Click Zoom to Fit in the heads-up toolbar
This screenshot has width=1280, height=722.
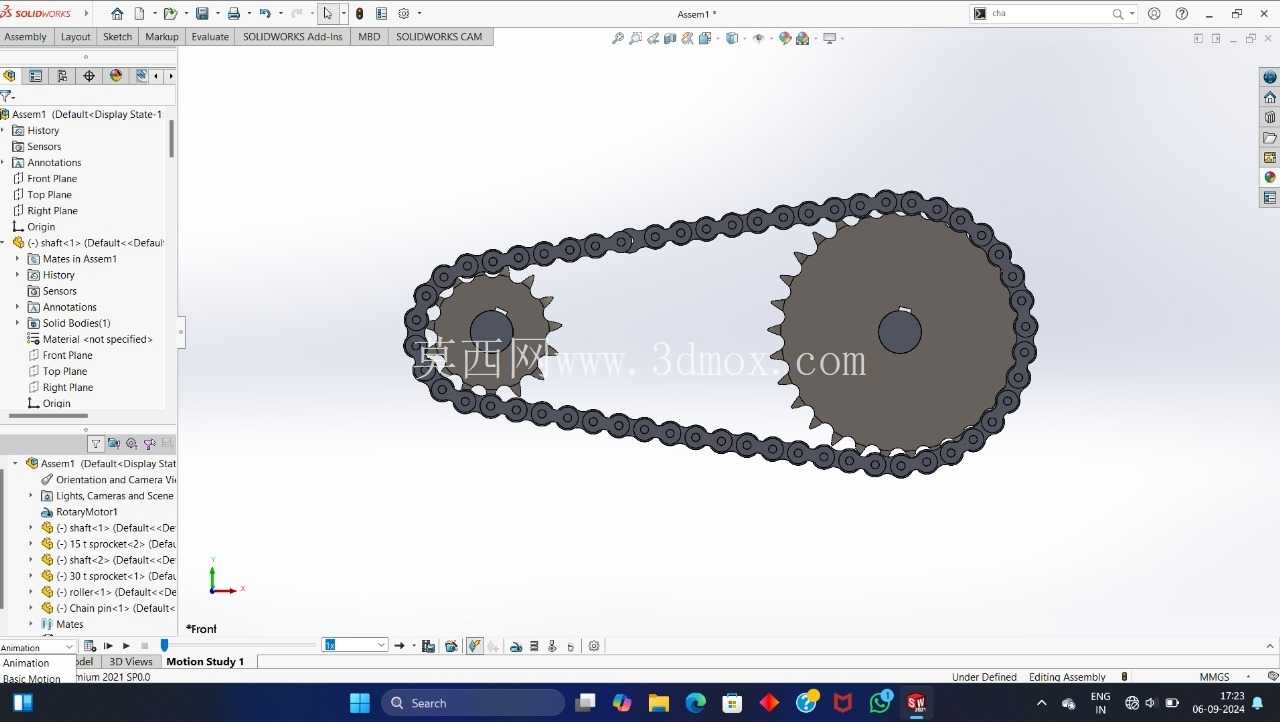[x=618, y=39]
